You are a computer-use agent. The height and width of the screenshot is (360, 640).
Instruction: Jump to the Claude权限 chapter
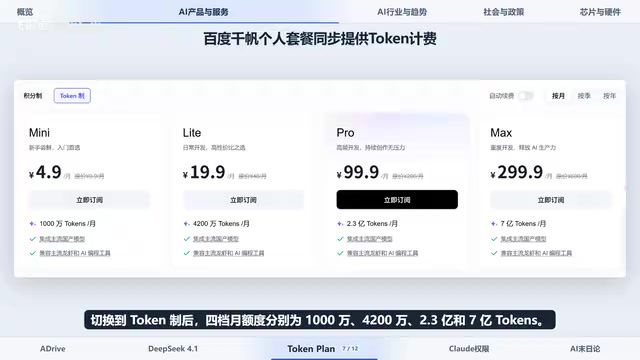(x=469, y=349)
